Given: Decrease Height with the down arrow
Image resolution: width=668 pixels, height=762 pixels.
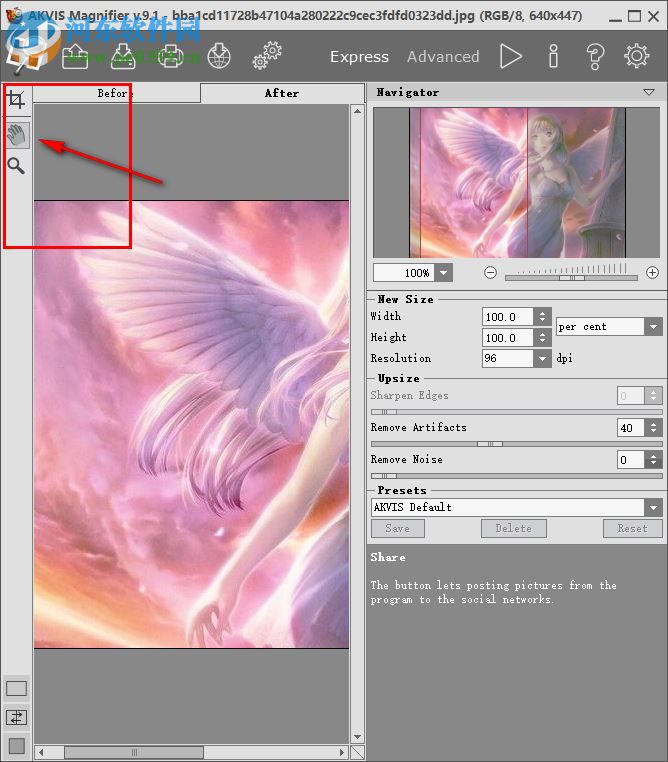Looking at the screenshot, I should pos(542,342).
